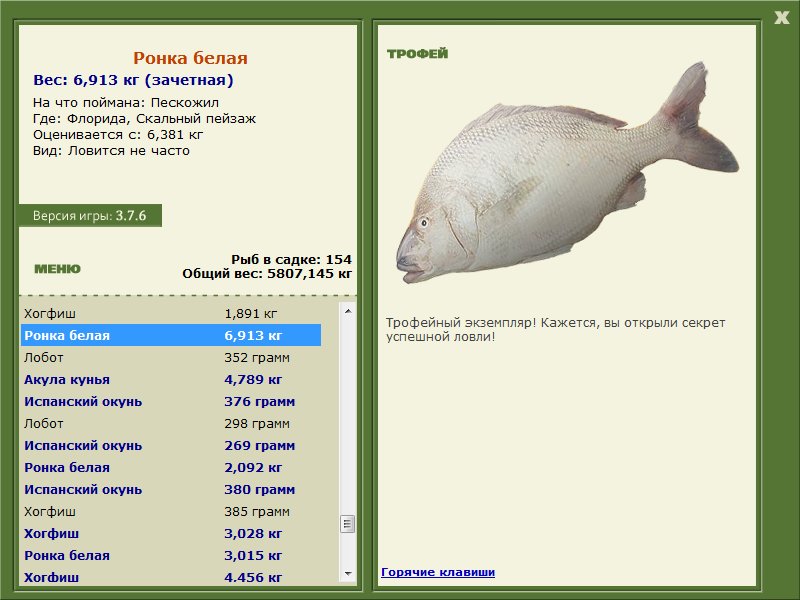This screenshot has width=800, height=600.
Task: Click the Общий вес: 5807,145 кг text
Action: tap(267, 273)
